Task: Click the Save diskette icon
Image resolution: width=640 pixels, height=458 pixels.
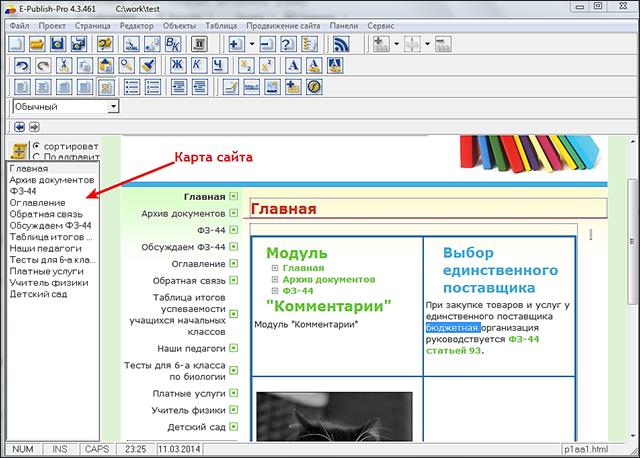Action: 57,44
